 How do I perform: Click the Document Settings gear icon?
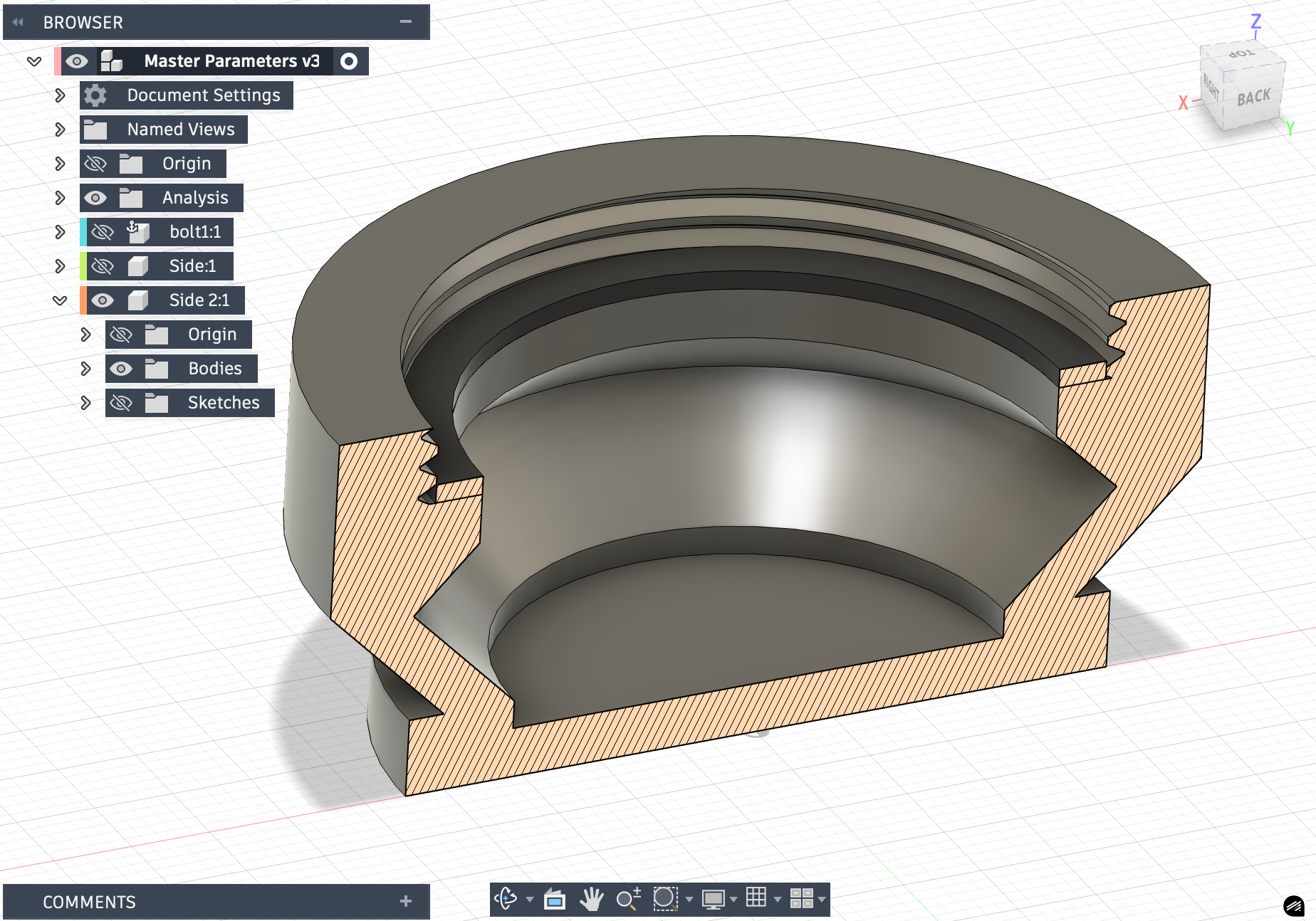95,95
